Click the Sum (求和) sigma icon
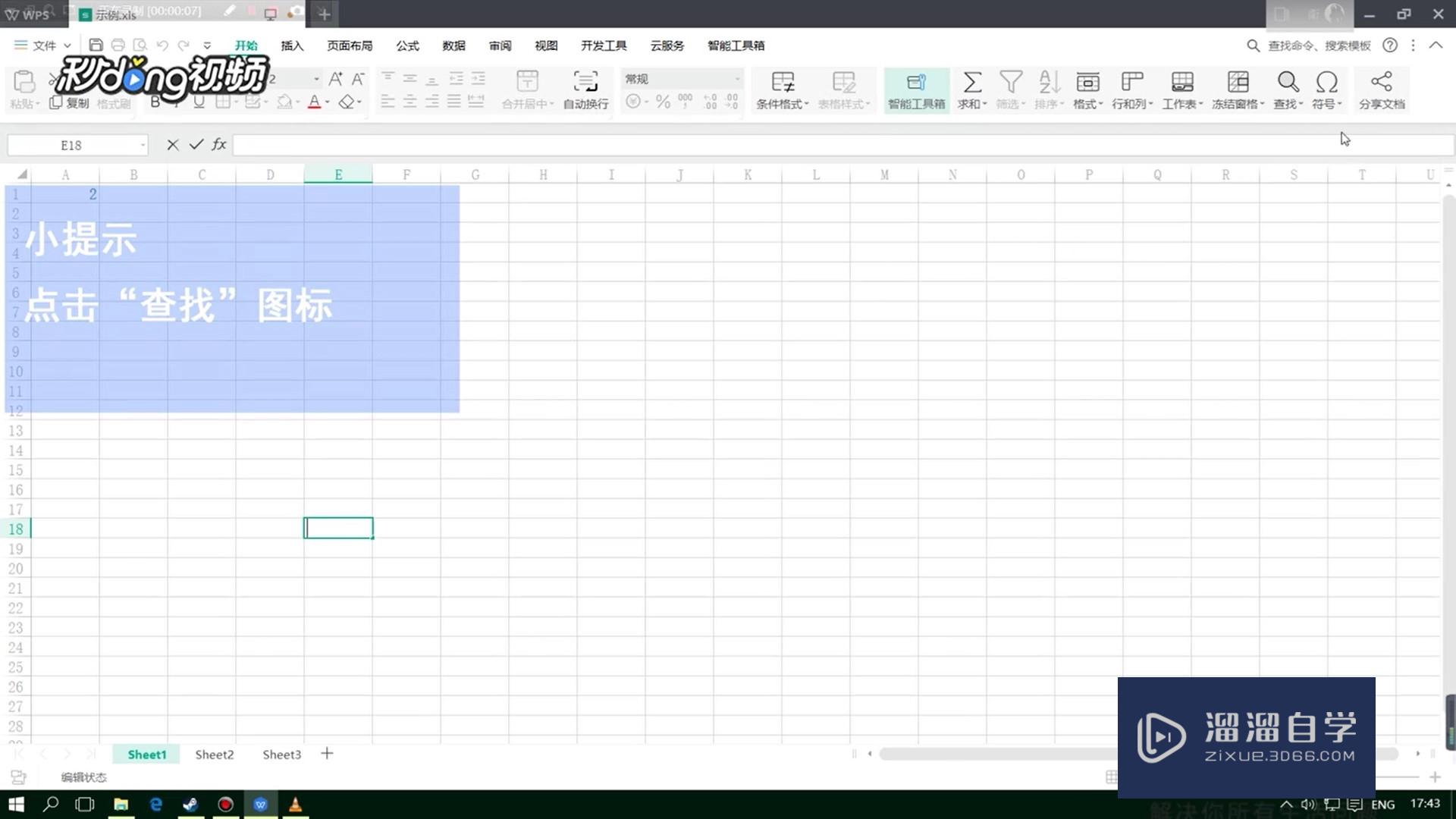Screen dimensions: 1456x819 (971, 82)
